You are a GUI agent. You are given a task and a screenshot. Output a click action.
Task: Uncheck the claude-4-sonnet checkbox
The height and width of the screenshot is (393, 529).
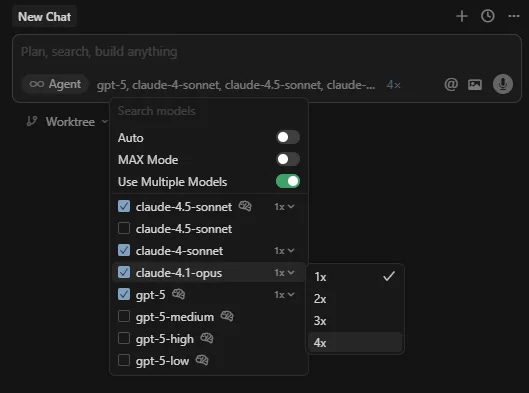(124, 250)
